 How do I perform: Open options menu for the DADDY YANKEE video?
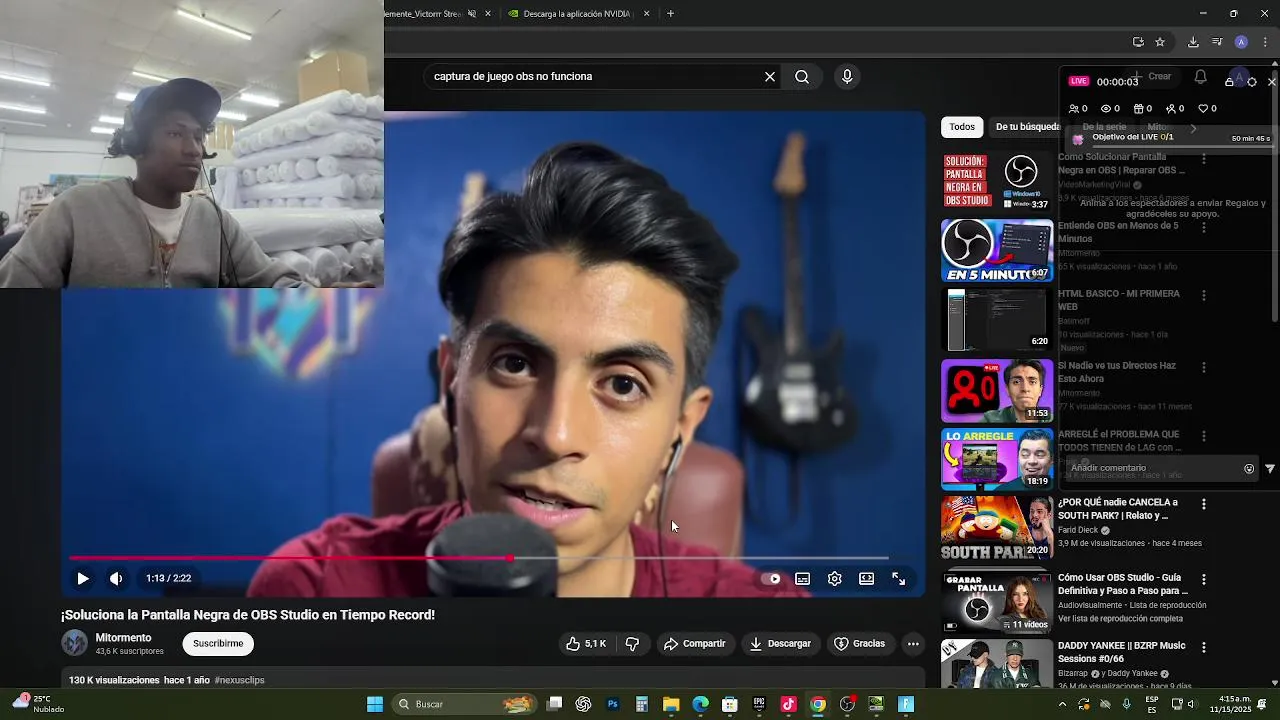[x=1204, y=647]
